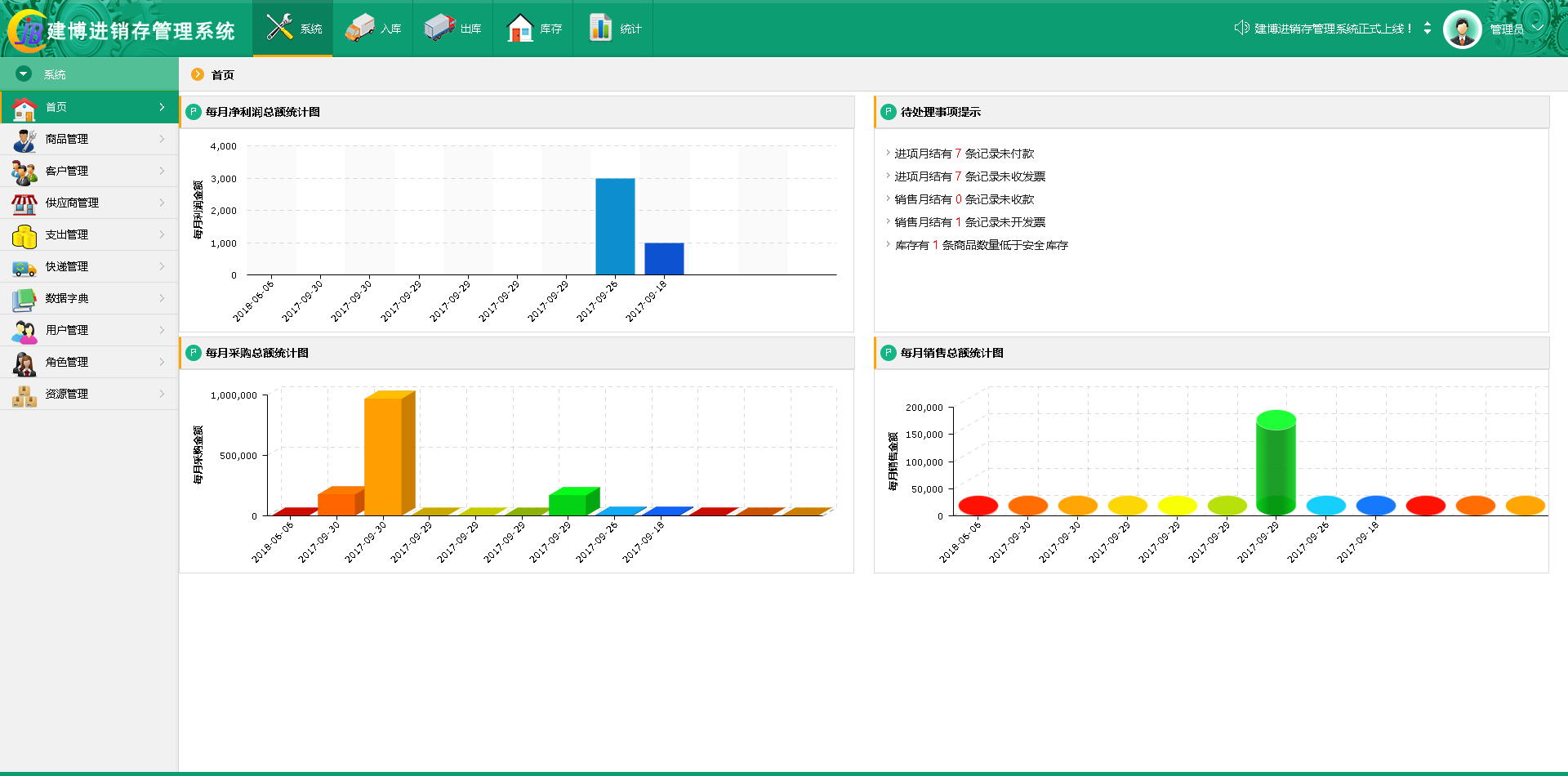Open the 客户管理 menu item
Viewport: 1568px width, 776px height.
pos(67,171)
